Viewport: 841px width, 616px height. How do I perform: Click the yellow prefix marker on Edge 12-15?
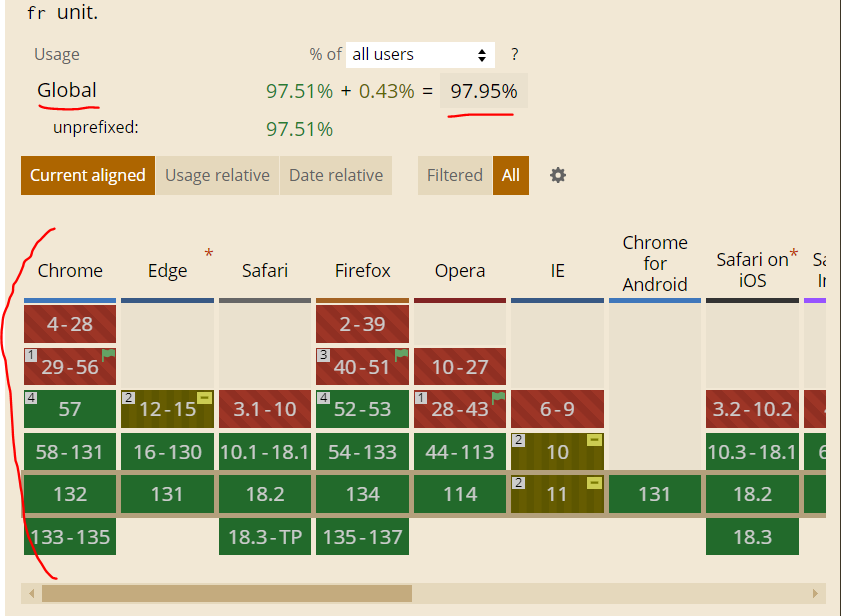[204, 398]
